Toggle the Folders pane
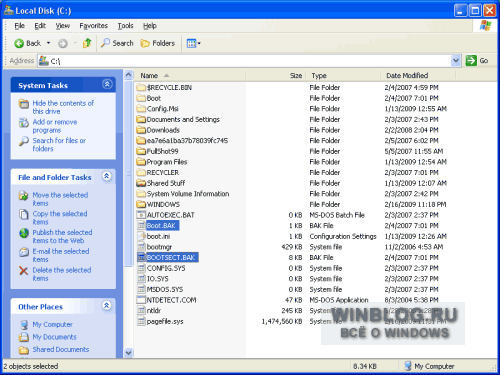Viewport: 500px width, 375px height. pyautogui.click(x=158, y=43)
